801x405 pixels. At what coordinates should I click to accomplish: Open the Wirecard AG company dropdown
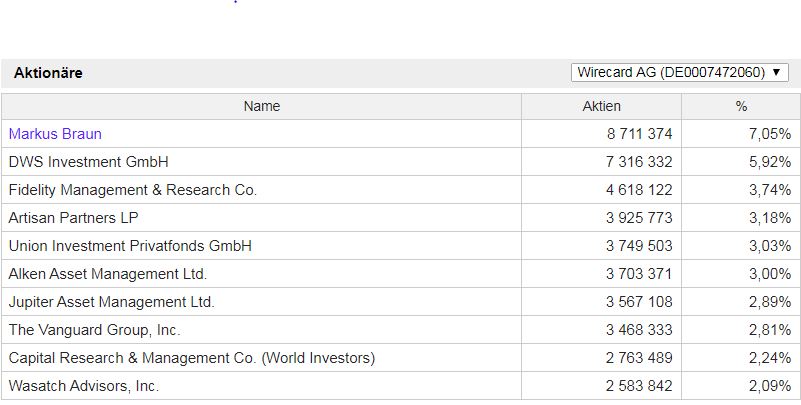[679, 73]
